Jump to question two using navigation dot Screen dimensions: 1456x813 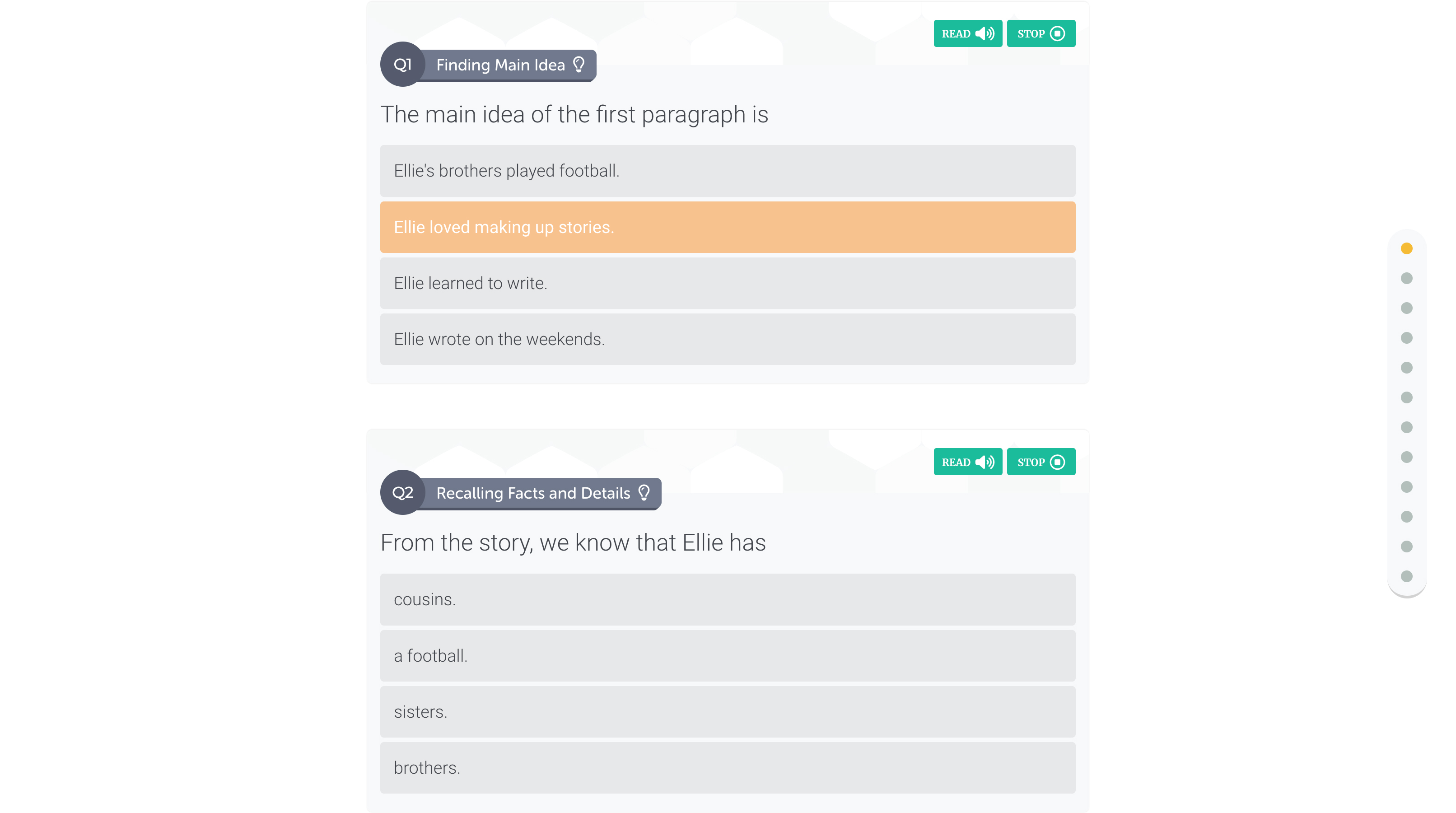1407,278
